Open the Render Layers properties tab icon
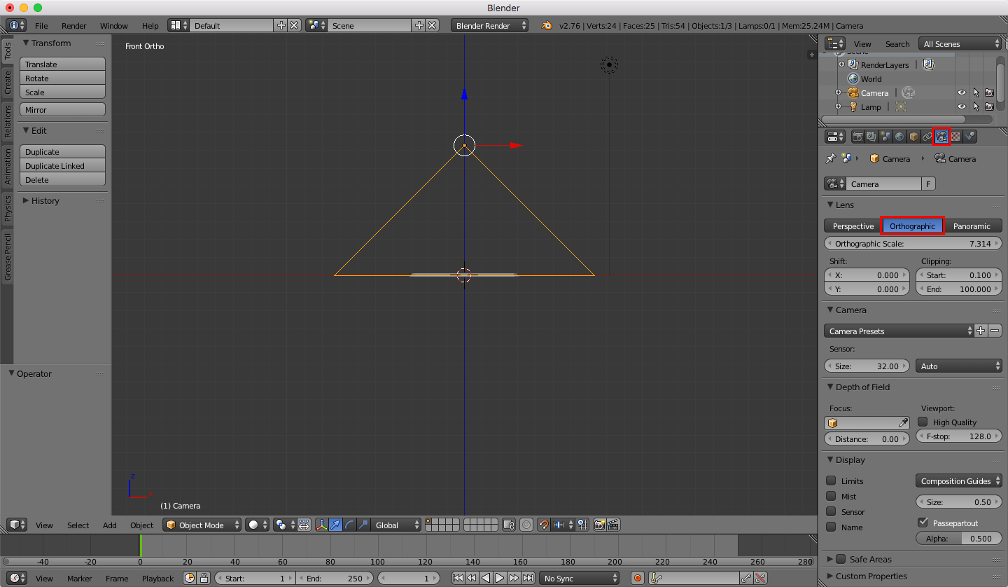The height and width of the screenshot is (587, 1008). point(872,136)
